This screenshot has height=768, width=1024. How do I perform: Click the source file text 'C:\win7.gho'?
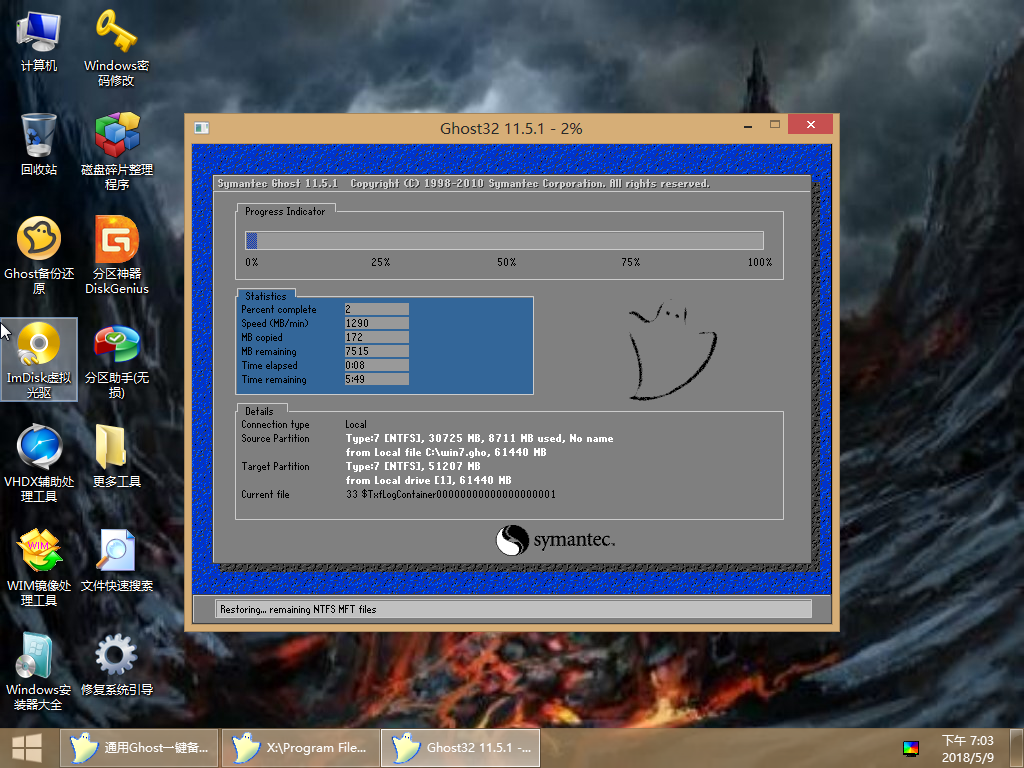point(456,453)
